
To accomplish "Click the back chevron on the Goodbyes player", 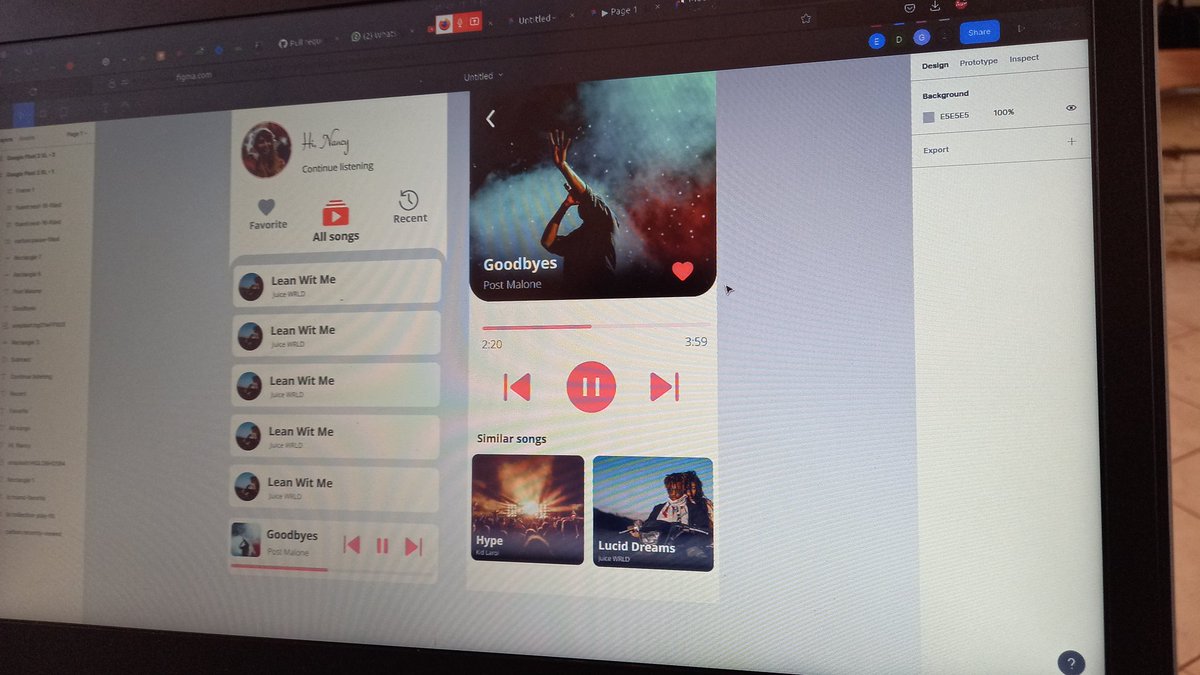I will (490, 119).
